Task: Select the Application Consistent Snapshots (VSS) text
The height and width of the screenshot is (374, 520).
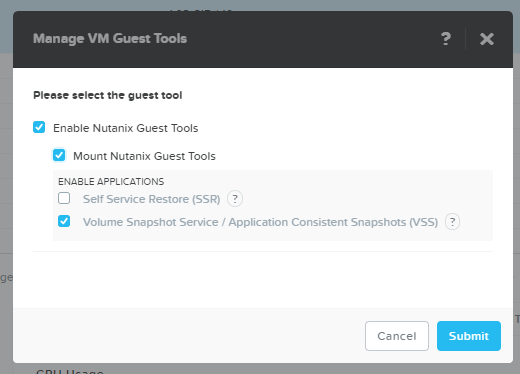Action: (333, 222)
